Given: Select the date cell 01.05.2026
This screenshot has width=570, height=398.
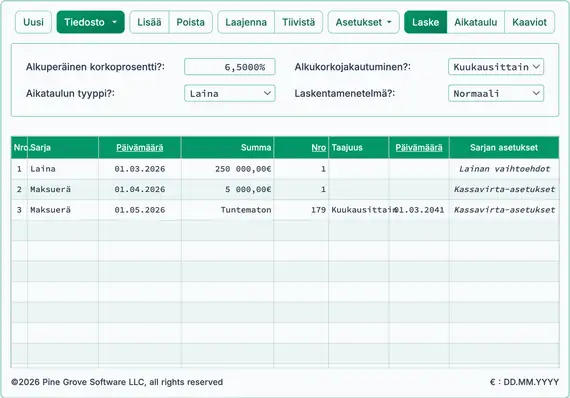Looking at the screenshot, I should click(x=140, y=210).
